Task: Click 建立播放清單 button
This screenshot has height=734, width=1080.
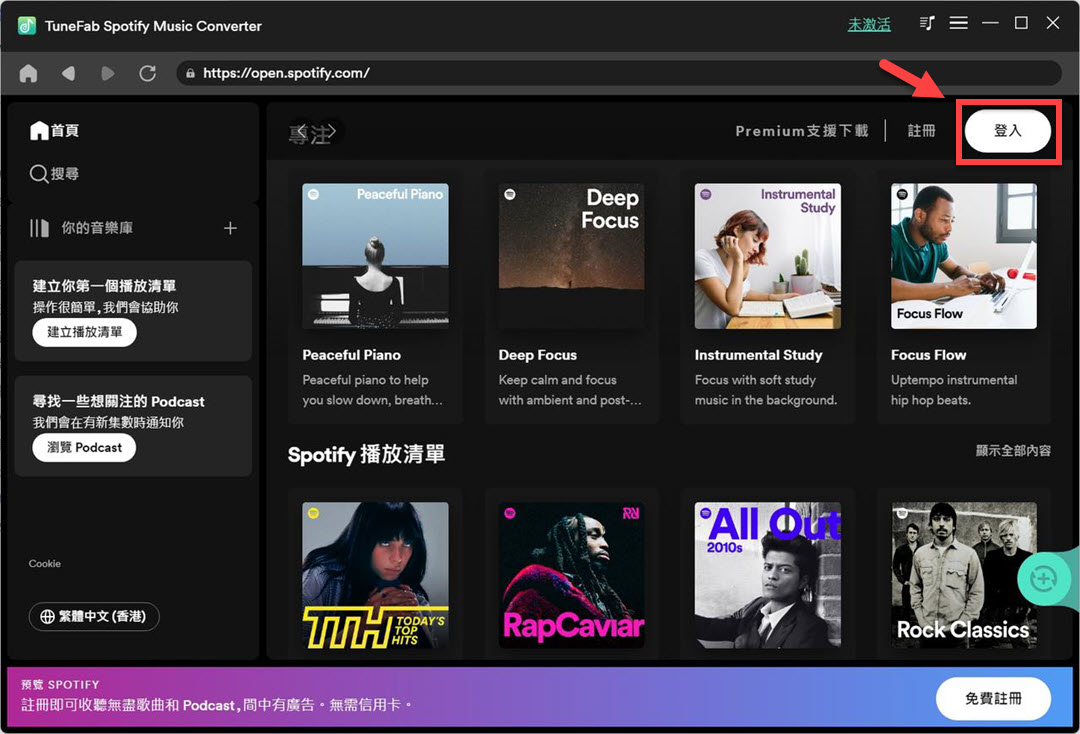Action: click(85, 332)
